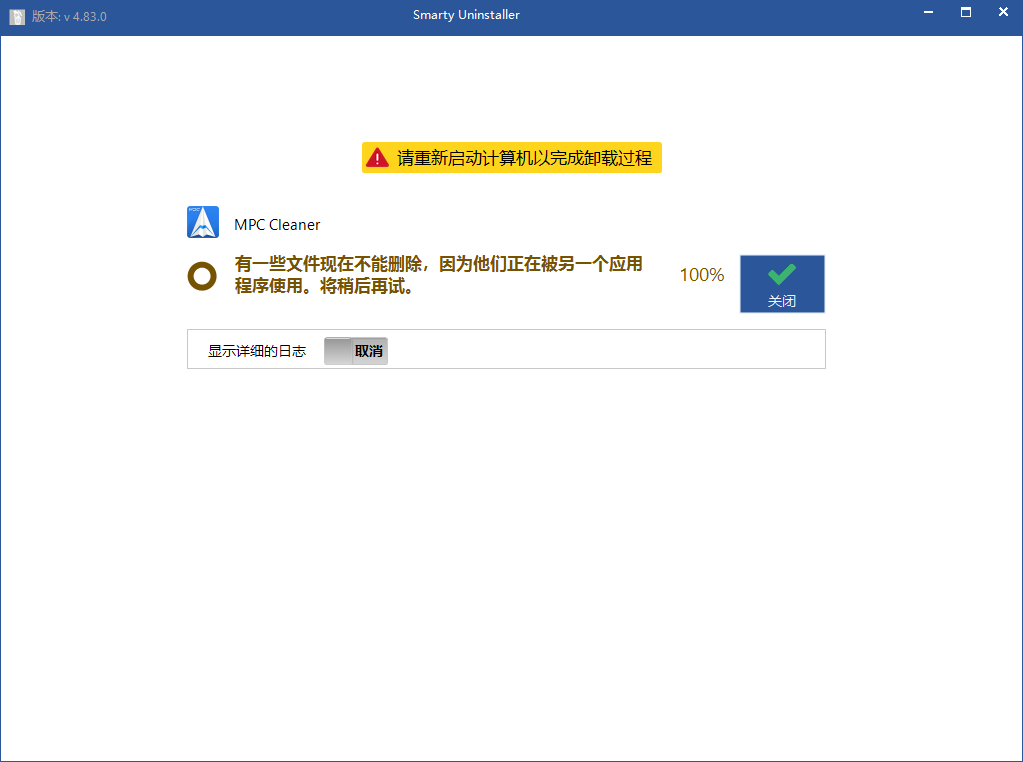1023x762 pixels.
Task: Click the red warning triangle in the yellow banner
Action: pyautogui.click(x=377, y=157)
